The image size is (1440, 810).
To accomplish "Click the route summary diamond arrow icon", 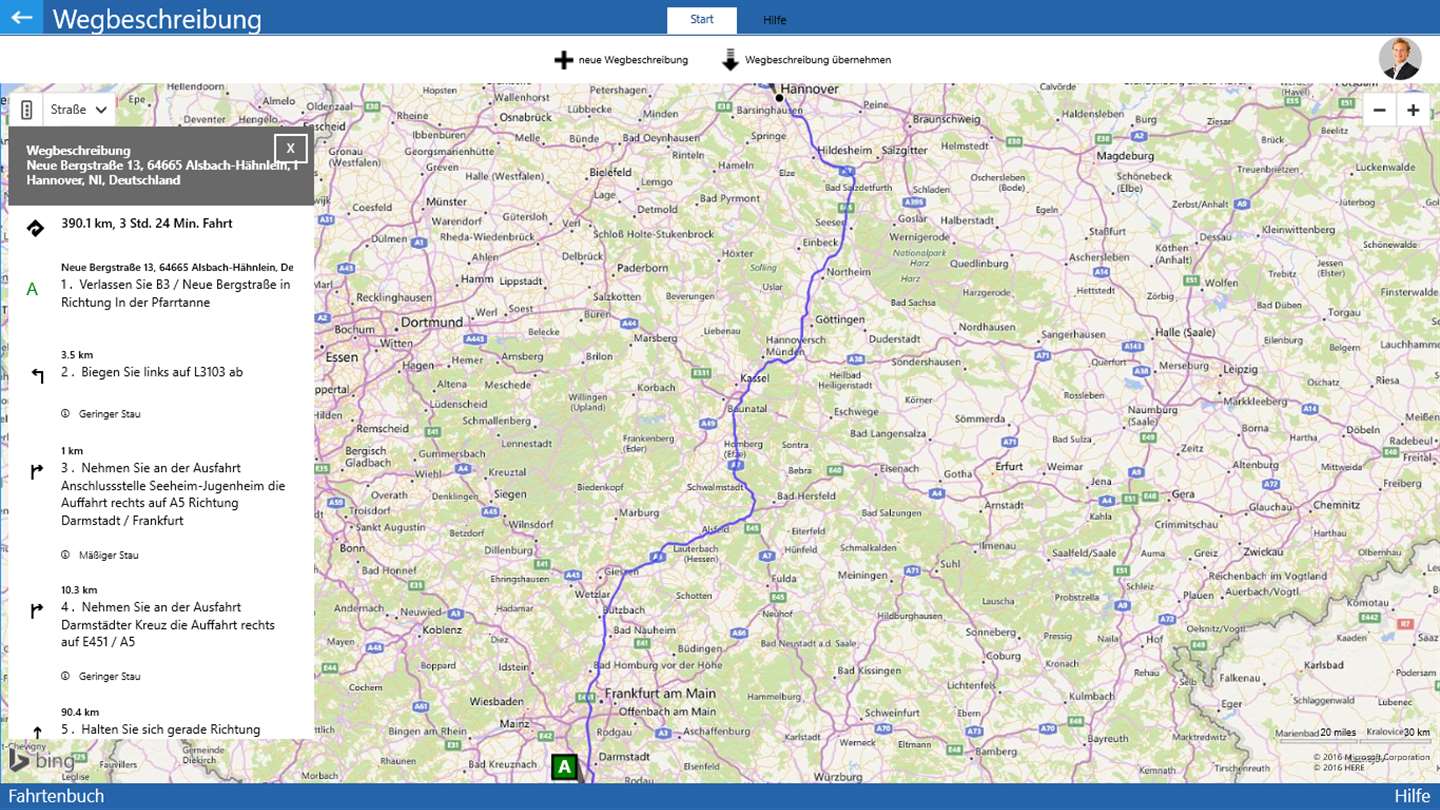I will [35, 228].
